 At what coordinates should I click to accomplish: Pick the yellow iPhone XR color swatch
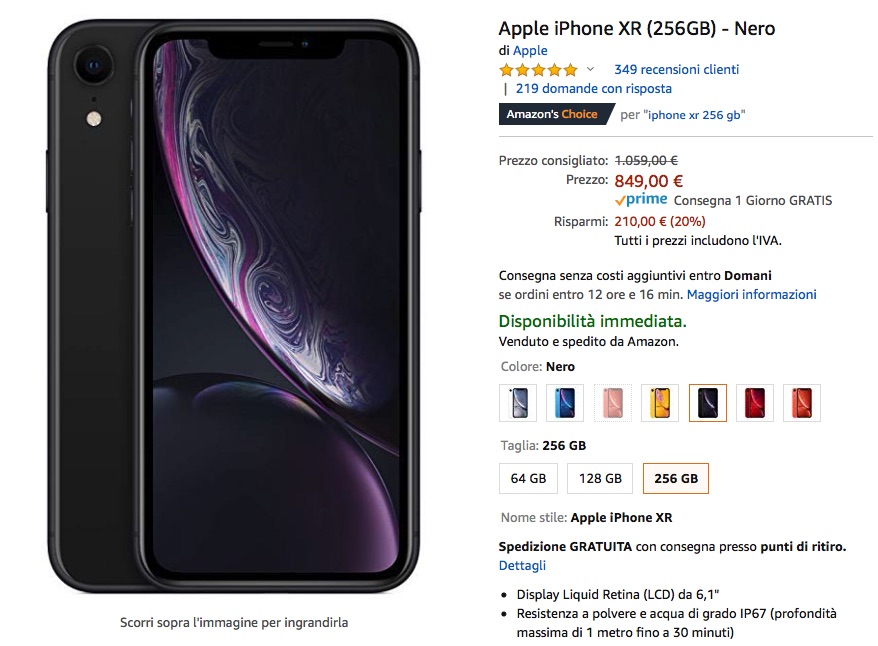(x=660, y=402)
